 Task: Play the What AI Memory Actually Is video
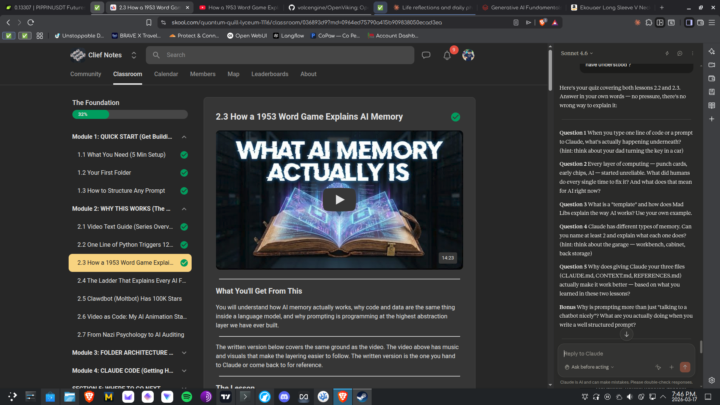339,200
